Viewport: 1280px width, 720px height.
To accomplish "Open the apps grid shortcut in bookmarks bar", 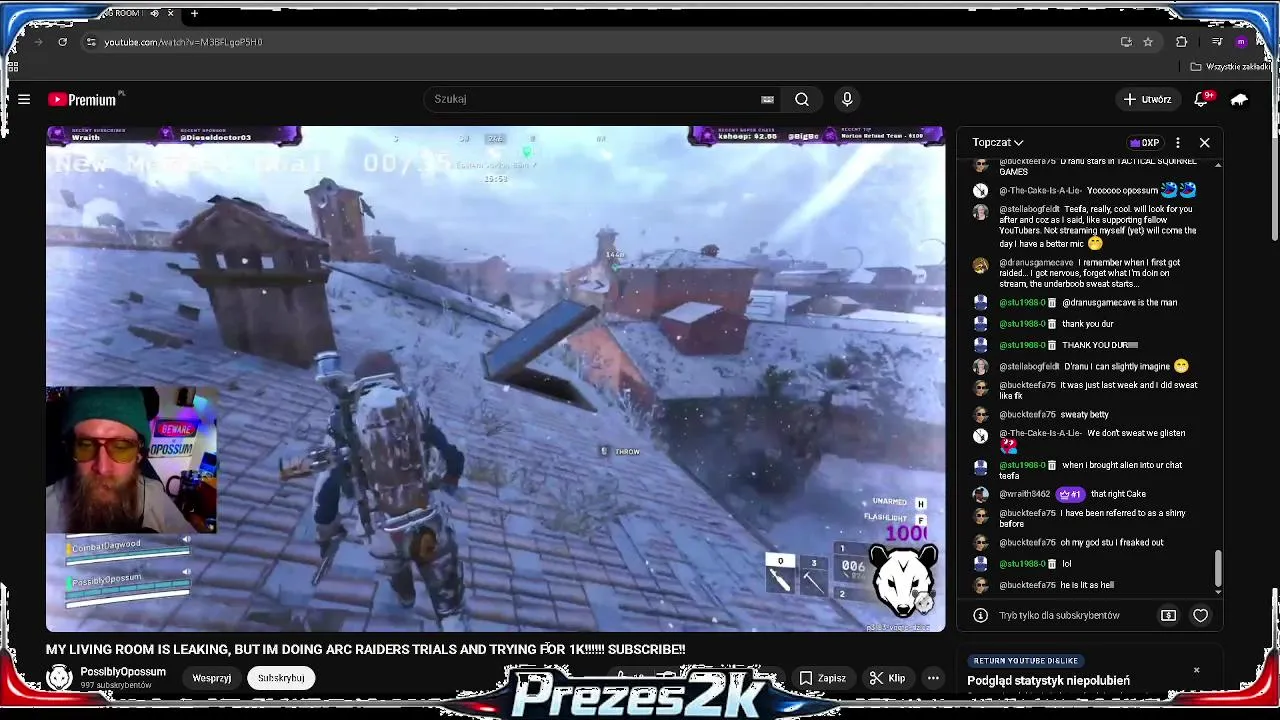I will point(12,67).
